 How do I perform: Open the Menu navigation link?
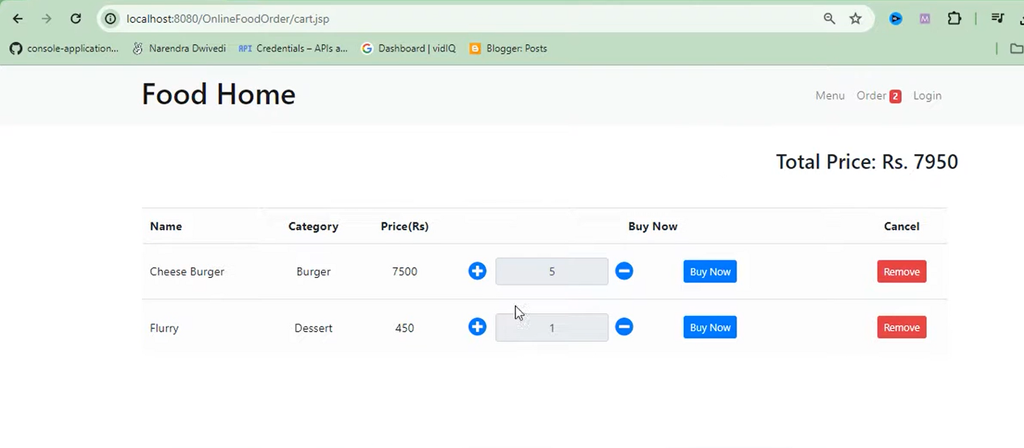click(830, 96)
